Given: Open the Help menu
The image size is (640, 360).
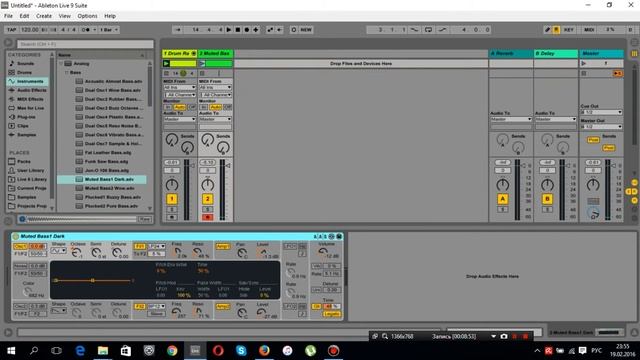Looking at the screenshot, I should [110, 16].
